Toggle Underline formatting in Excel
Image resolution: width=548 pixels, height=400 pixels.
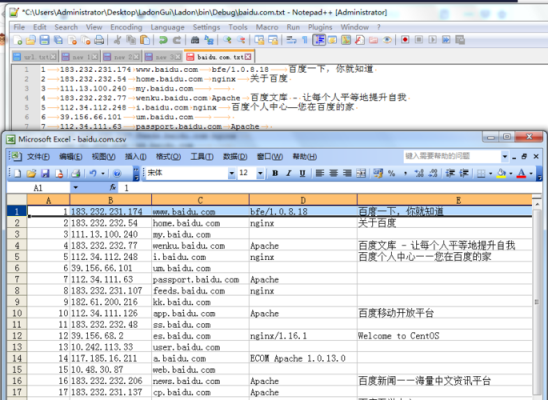[x=302, y=173]
